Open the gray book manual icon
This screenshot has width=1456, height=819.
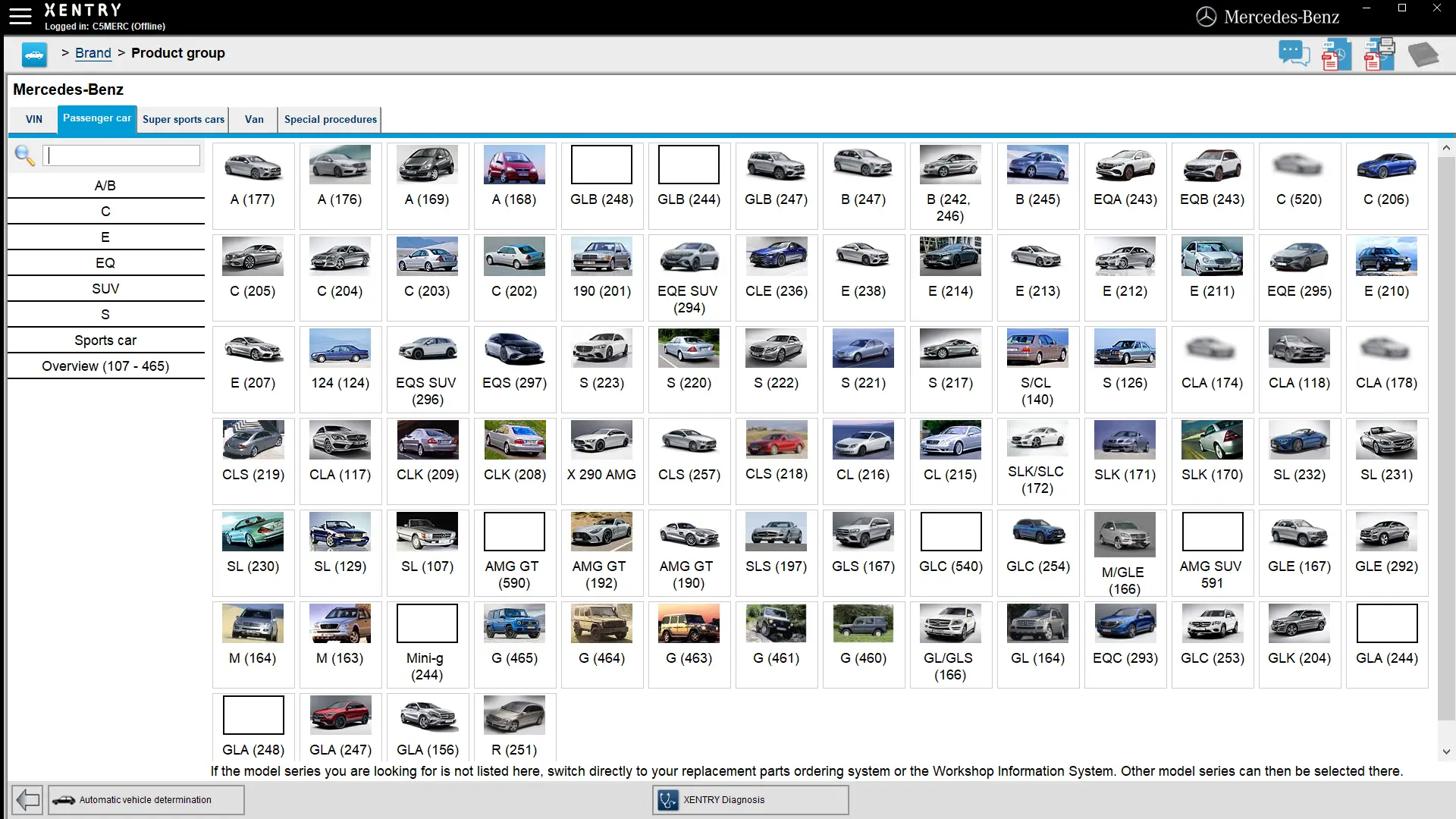(x=1423, y=55)
